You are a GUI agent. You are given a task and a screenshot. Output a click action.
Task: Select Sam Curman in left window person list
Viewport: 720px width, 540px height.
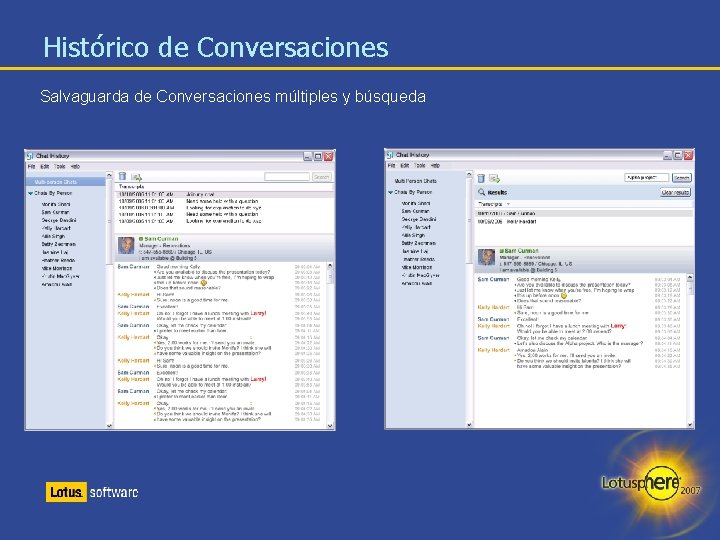[55, 213]
